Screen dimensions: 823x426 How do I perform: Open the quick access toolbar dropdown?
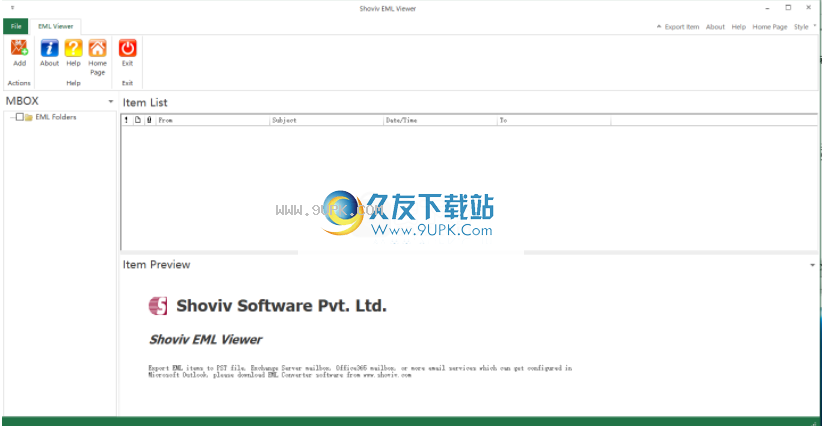pyautogui.click(x=13, y=8)
